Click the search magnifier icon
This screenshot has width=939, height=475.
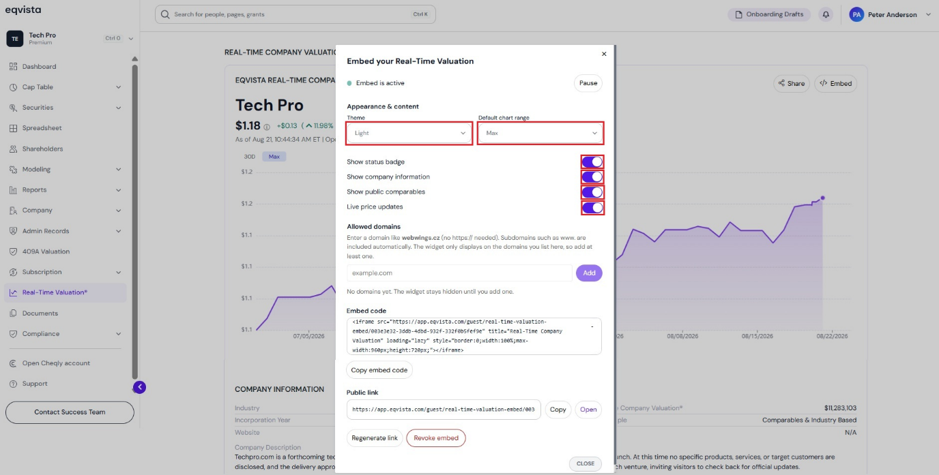point(165,14)
